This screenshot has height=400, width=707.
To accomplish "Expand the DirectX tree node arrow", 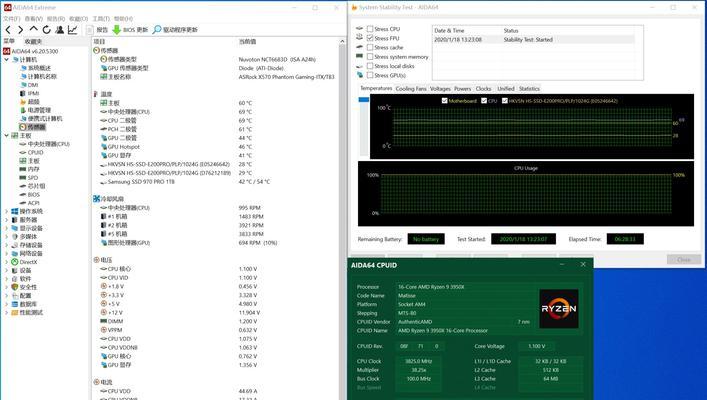I will pyautogui.click(x=6, y=262).
